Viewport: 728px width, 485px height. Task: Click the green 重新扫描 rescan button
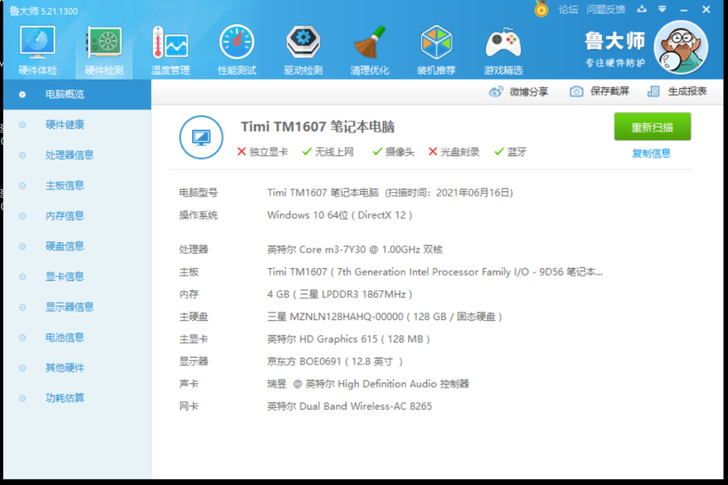tap(652, 127)
